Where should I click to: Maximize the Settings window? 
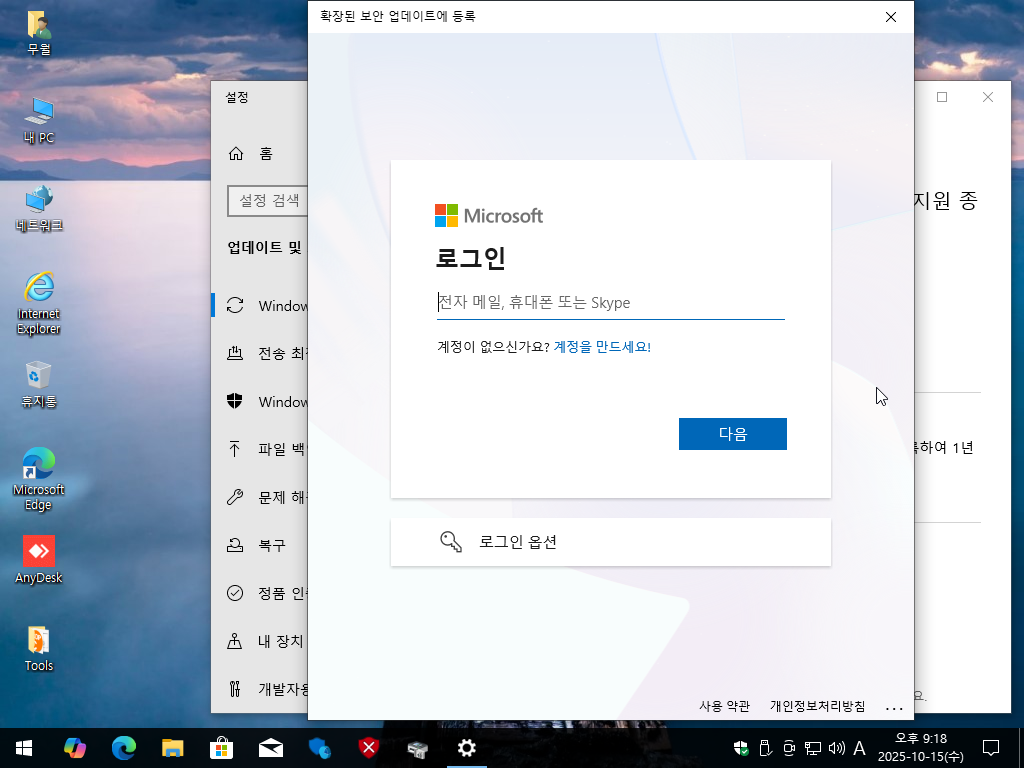click(942, 97)
